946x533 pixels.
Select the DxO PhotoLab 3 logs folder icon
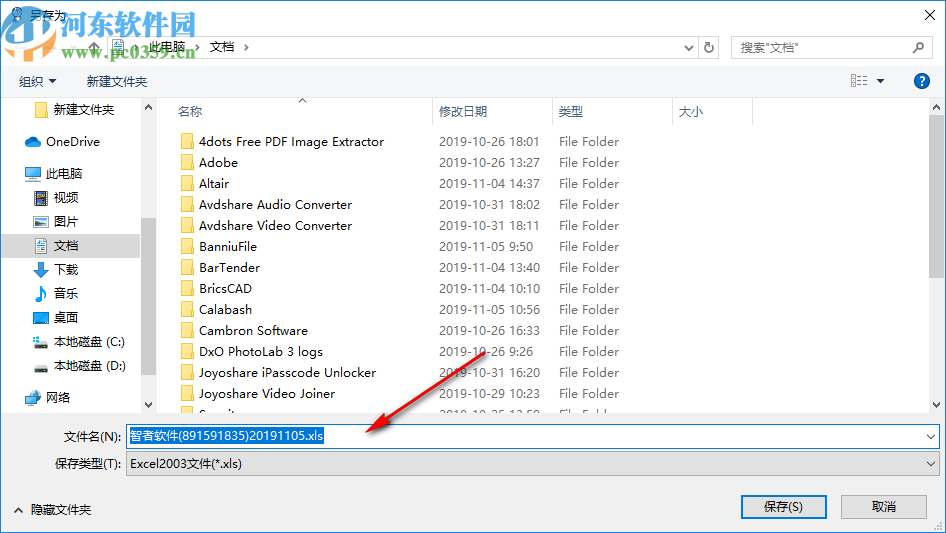tap(187, 352)
